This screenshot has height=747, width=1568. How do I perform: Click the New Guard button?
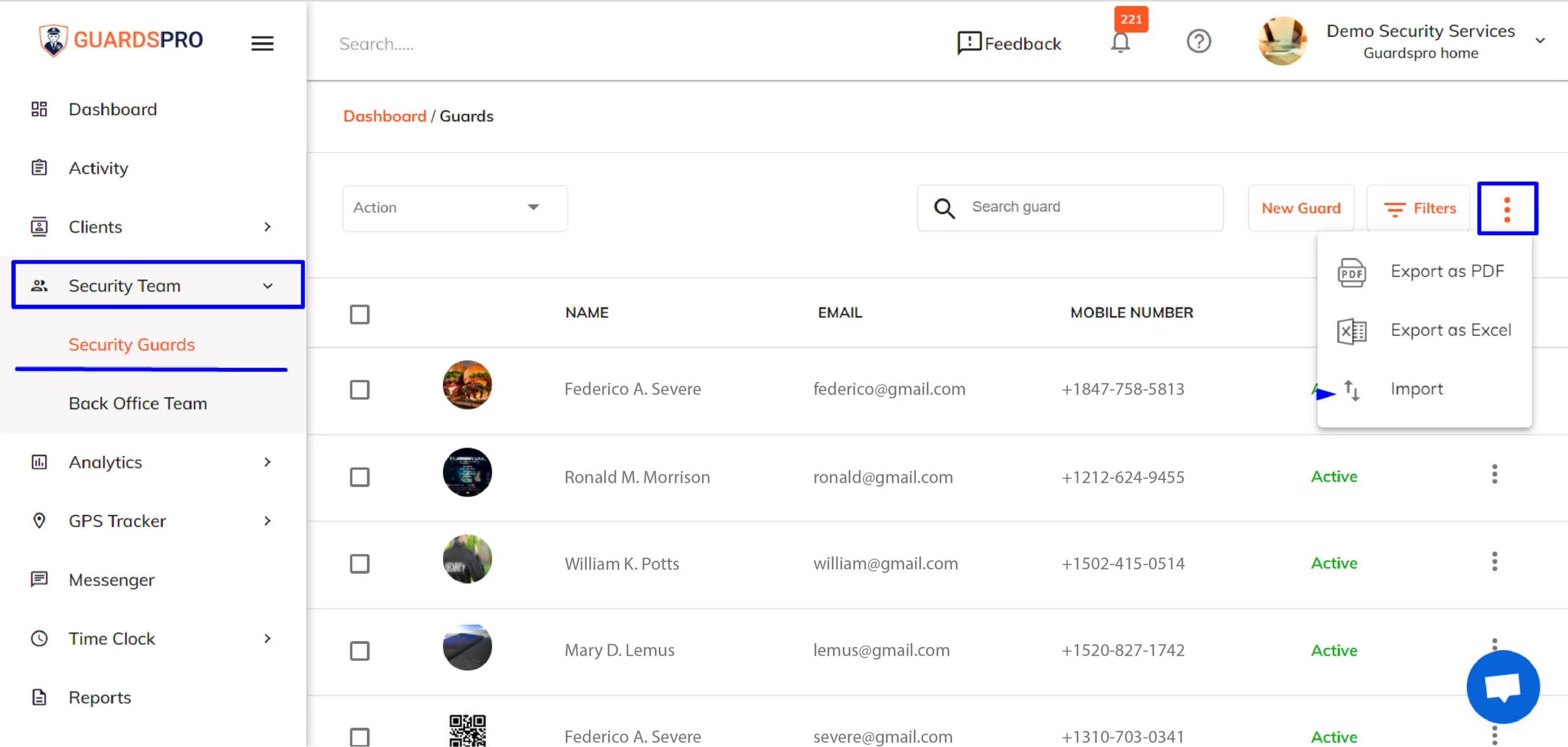point(1301,209)
